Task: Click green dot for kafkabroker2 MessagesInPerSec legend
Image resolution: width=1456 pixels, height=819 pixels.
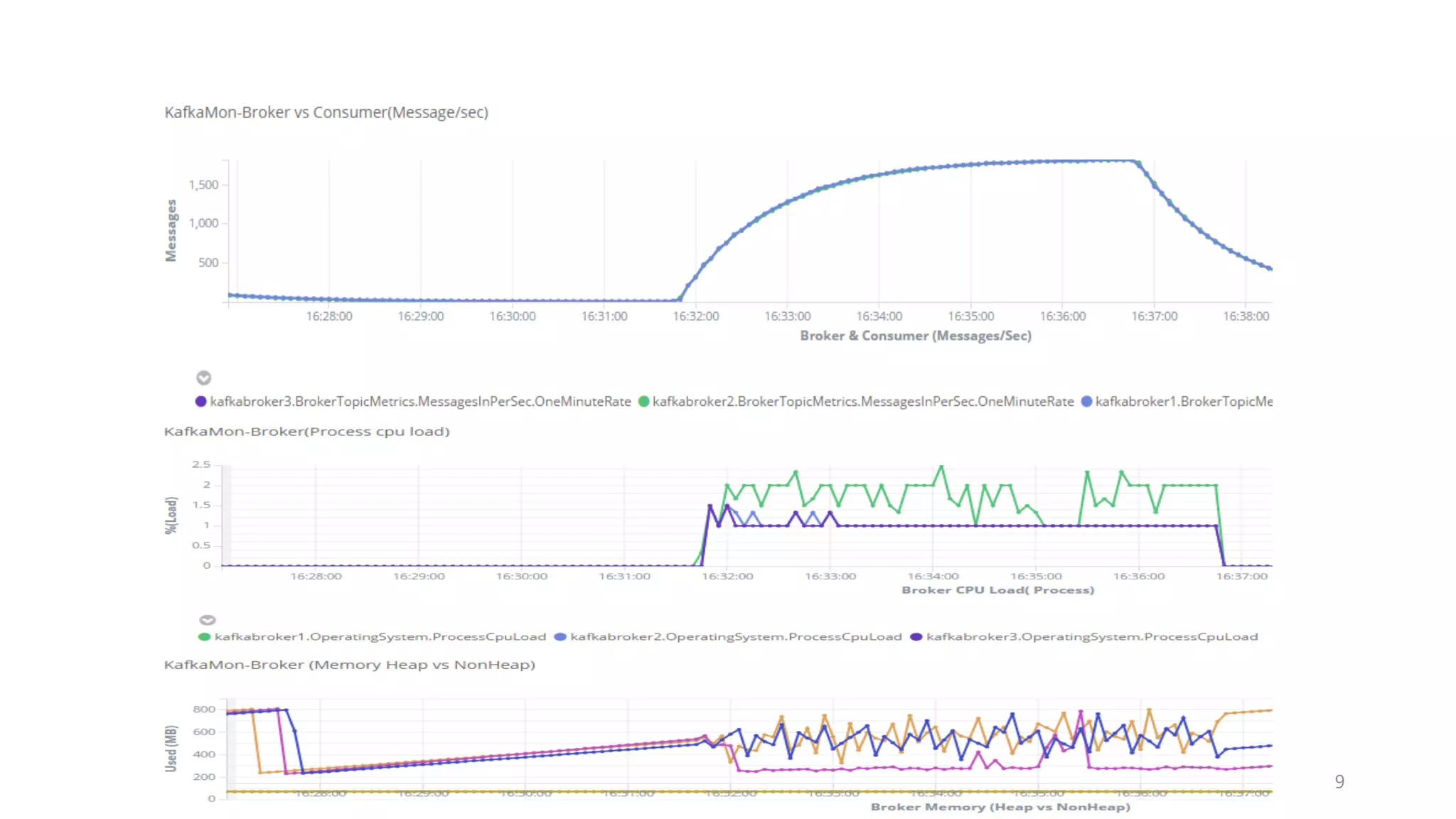Action: 643,402
